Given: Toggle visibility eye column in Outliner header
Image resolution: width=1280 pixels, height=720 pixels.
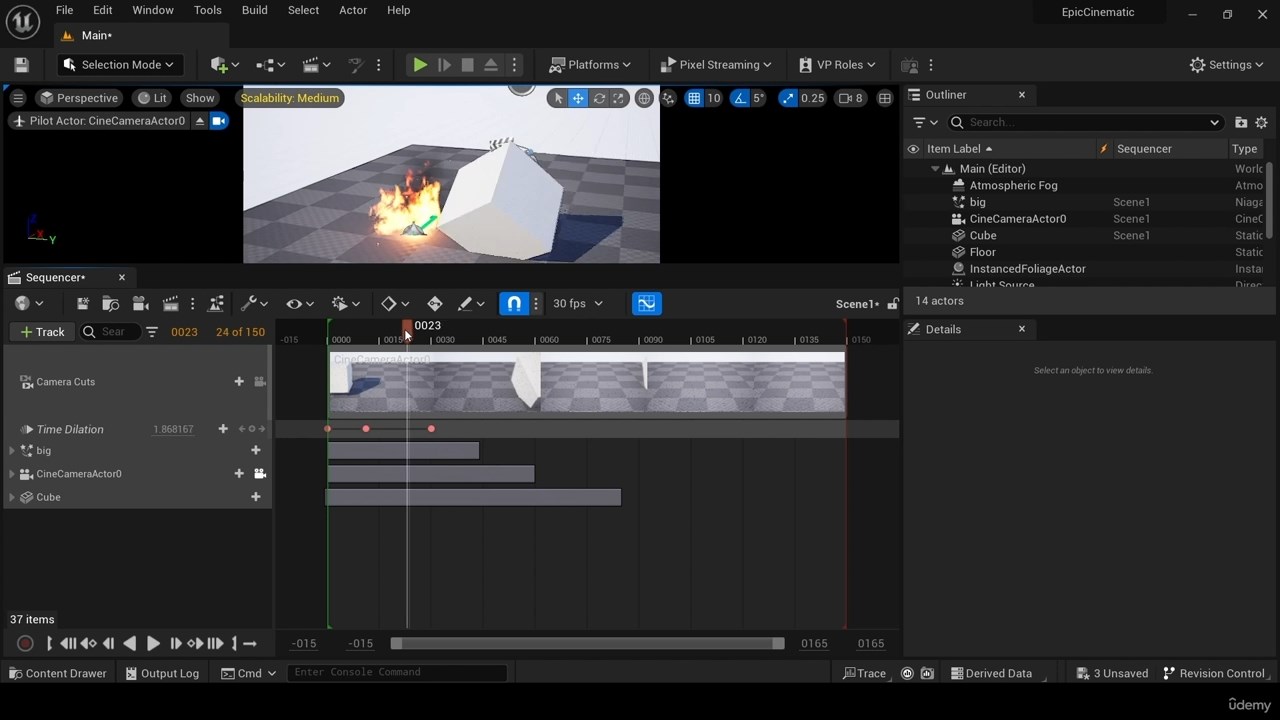Looking at the screenshot, I should coord(913,149).
